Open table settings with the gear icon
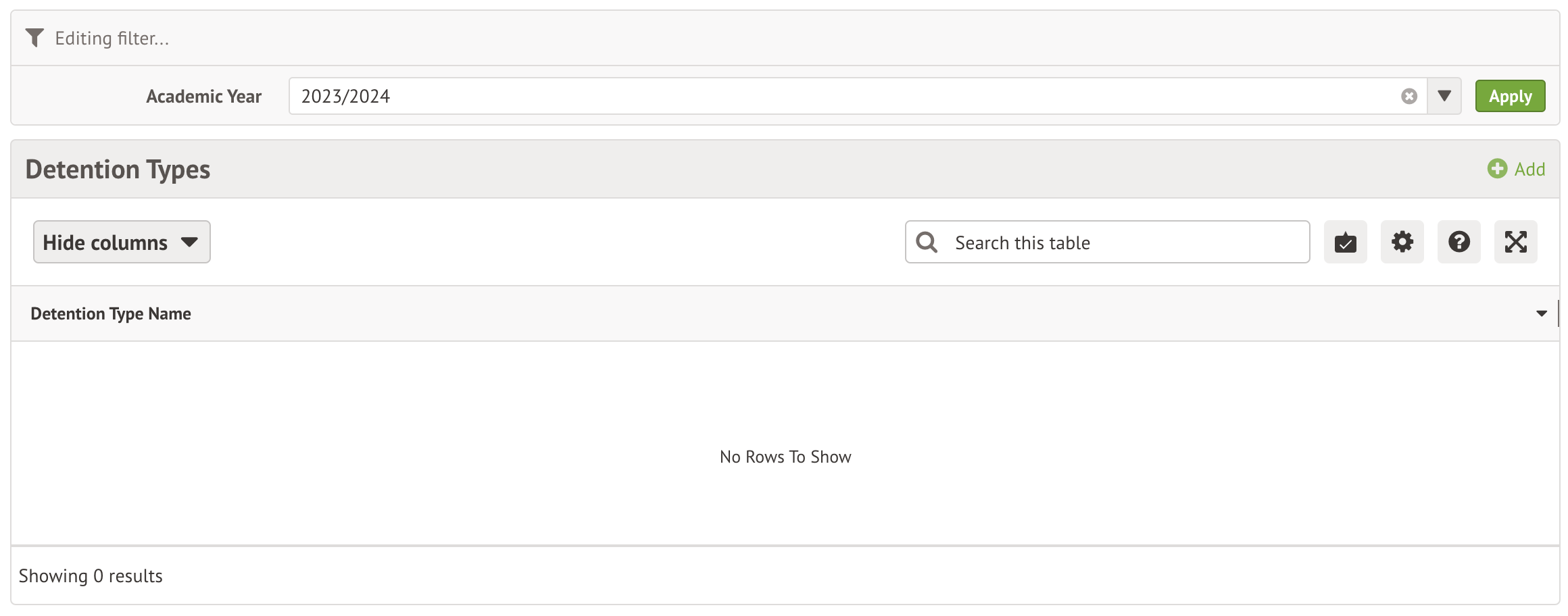The image size is (1568, 616). (1402, 242)
